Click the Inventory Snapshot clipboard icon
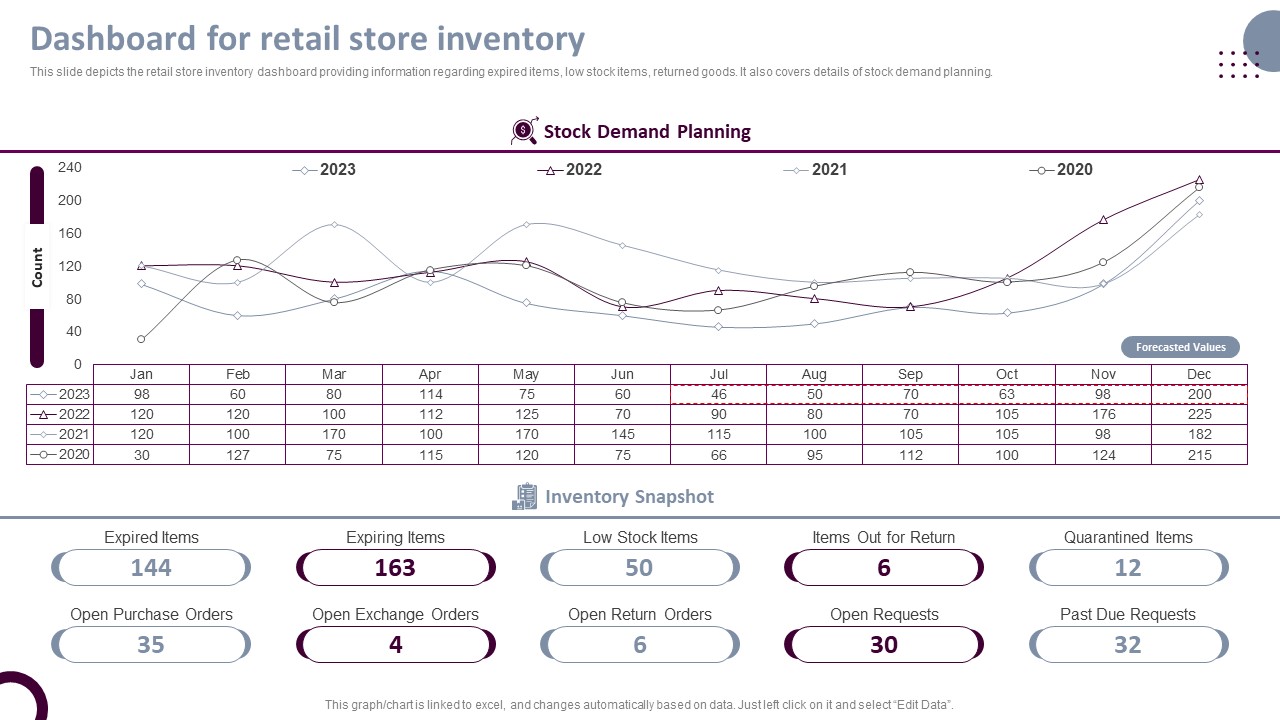Image resolution: width=1280 pixels, height=720 pixels. pos(524,496)
